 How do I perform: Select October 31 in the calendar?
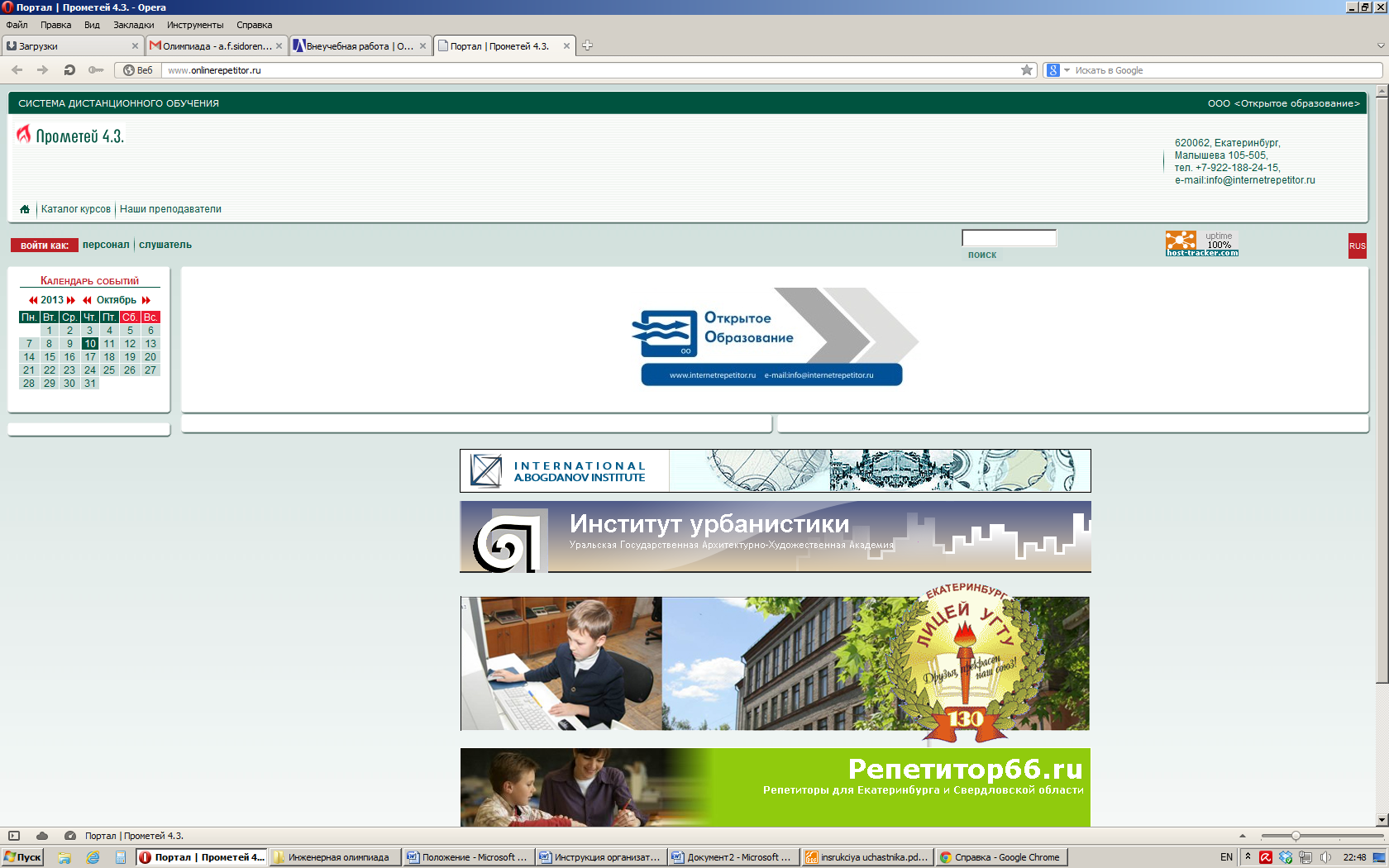(x=90, y=384)
